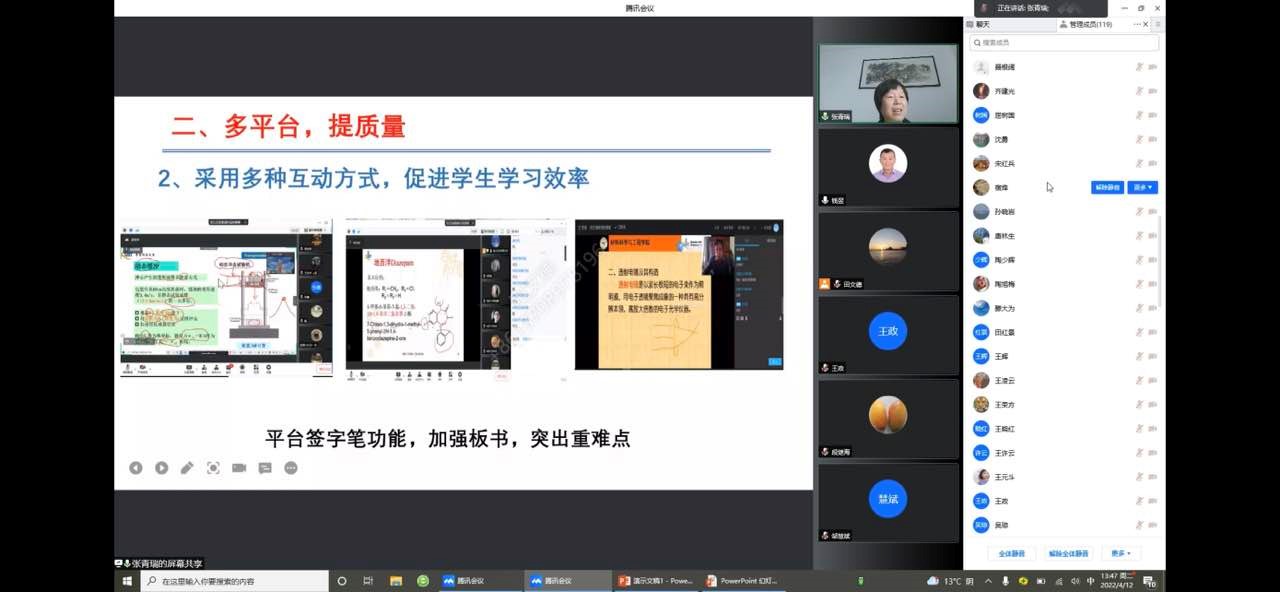The image size is (1280, 592).
Task: Click the focus frame icon in slideshow controls
Action: (213, 468)
